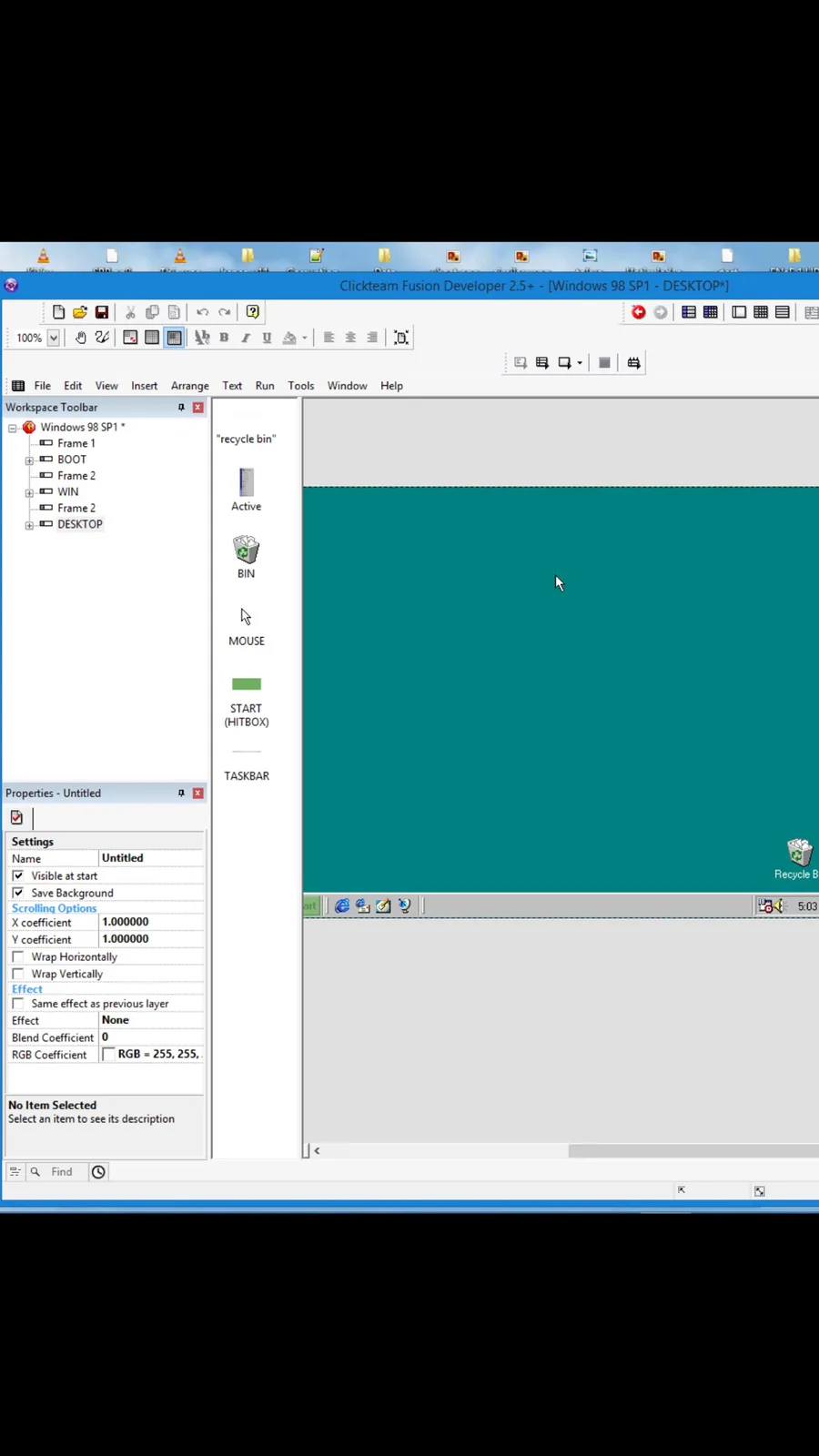Screen dimensions: 819x1456
Task: Align text left
Action: pyautogui.click(x=329, y=338)
